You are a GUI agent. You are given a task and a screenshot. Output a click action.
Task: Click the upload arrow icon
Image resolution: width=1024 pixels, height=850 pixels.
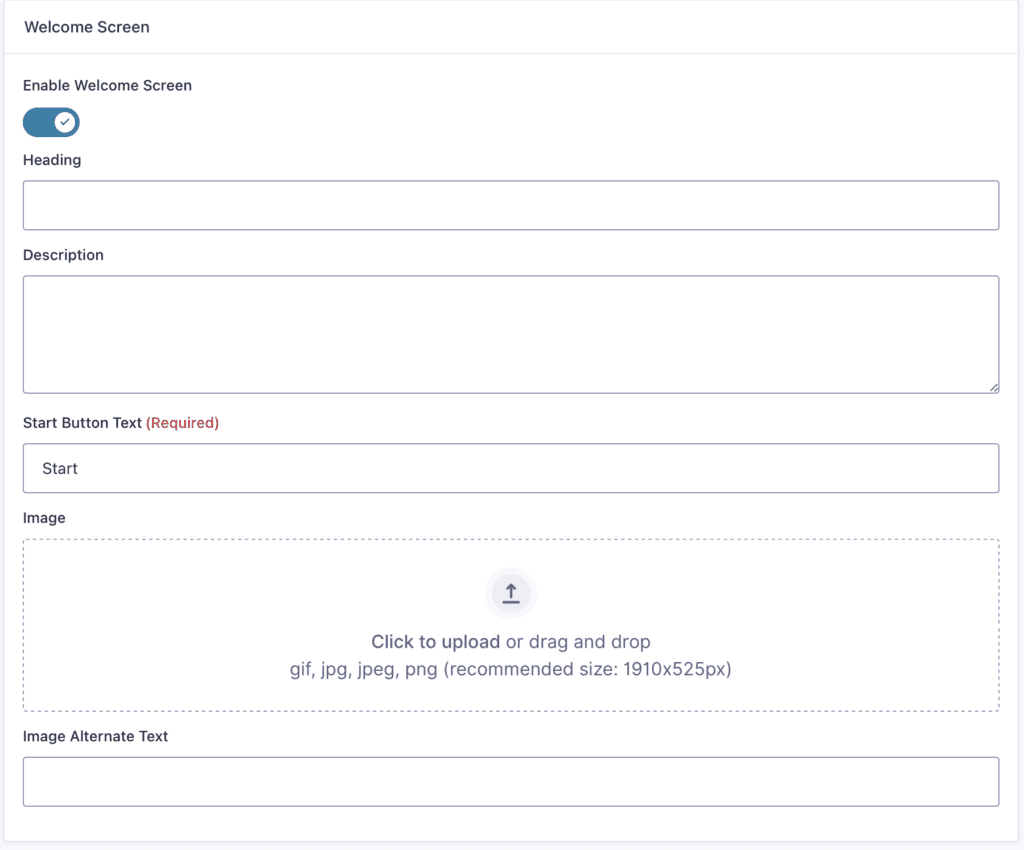click(x=511, y=593)
